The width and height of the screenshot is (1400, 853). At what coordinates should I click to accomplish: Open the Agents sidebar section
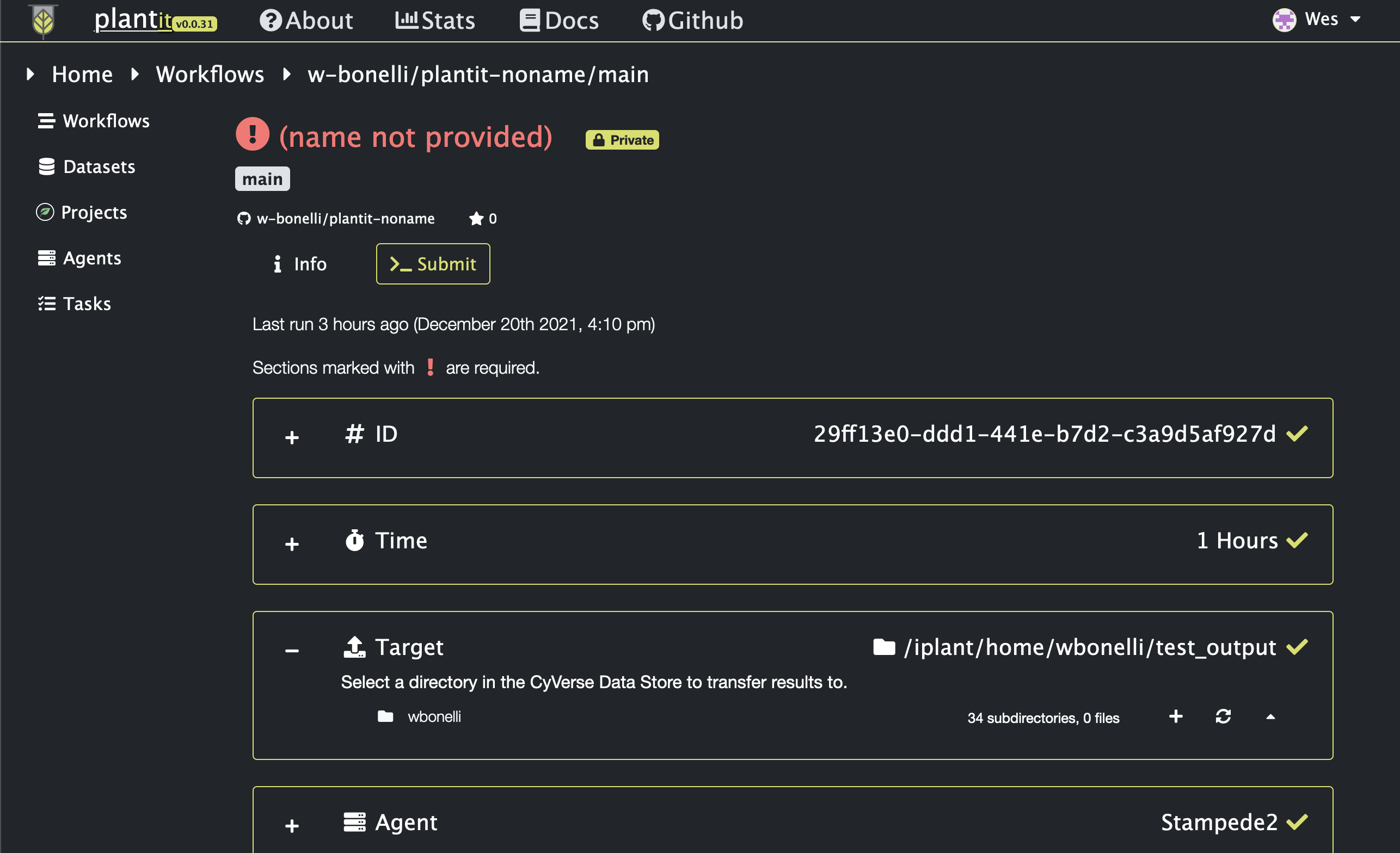point(79,258)
